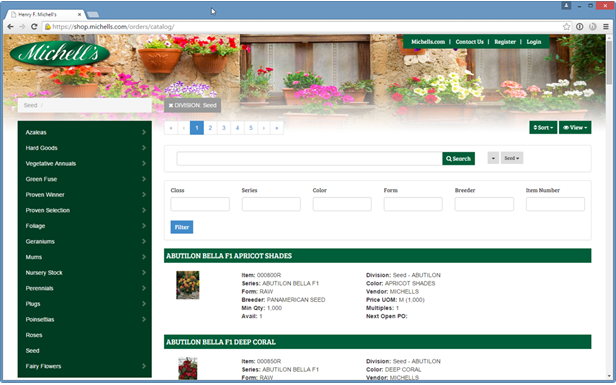Open the Poinsettias category

(84, 319)
